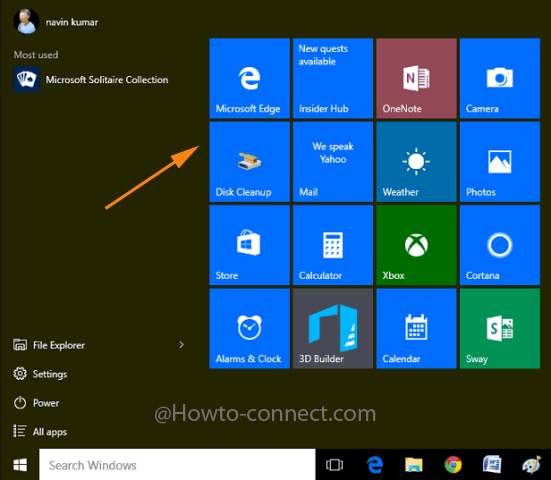Open the Photos tile
The height and width of the screenshot is (480, 551).
click(500, 162)
